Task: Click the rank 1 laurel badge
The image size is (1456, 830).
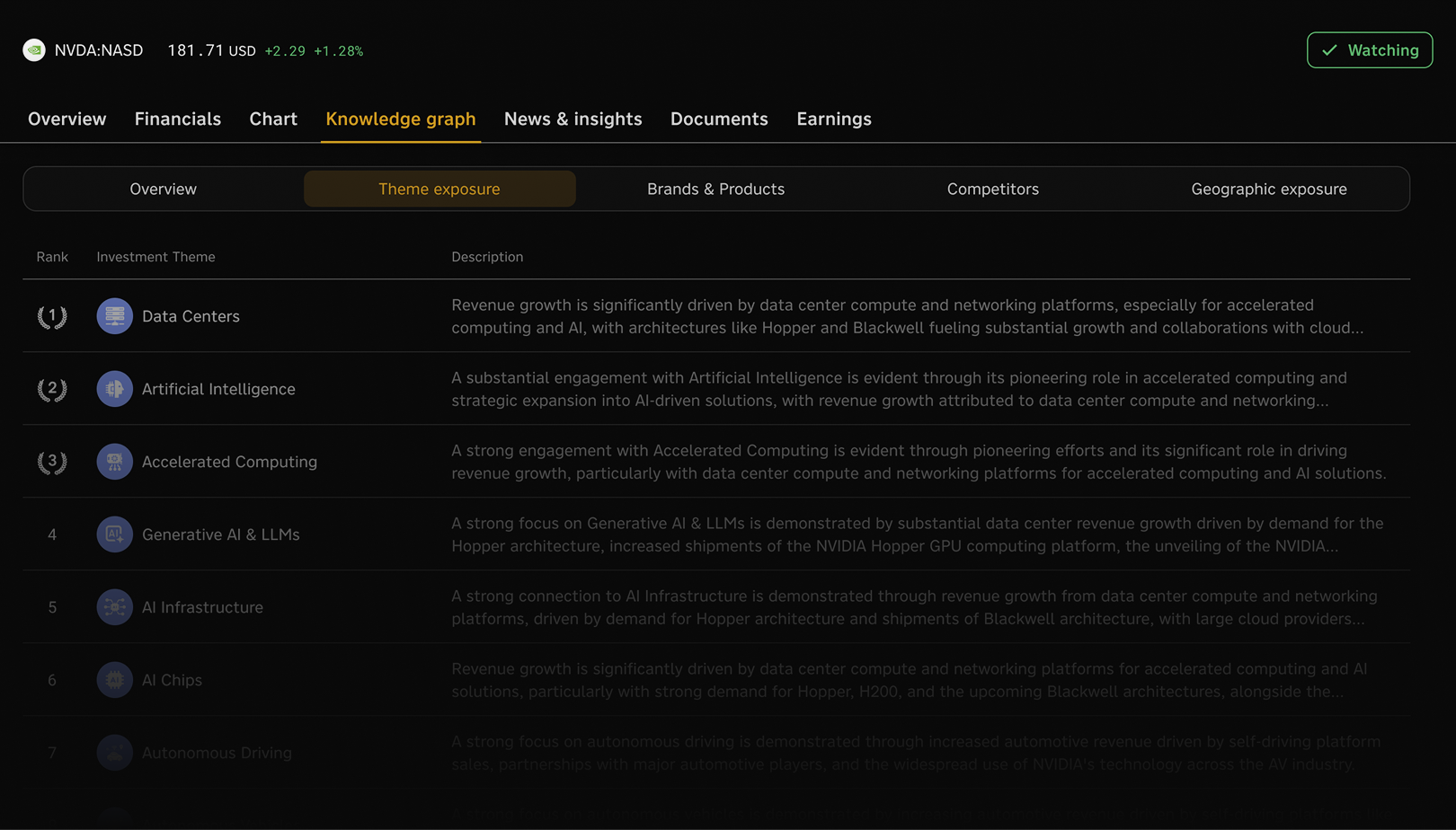Action: click(x=51, y=316)
